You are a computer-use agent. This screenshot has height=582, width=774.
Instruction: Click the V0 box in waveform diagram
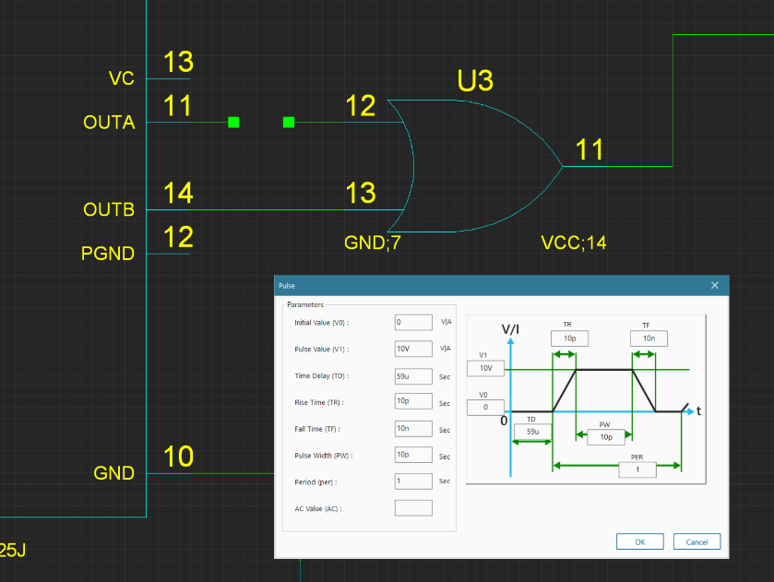tap(486, 407)
